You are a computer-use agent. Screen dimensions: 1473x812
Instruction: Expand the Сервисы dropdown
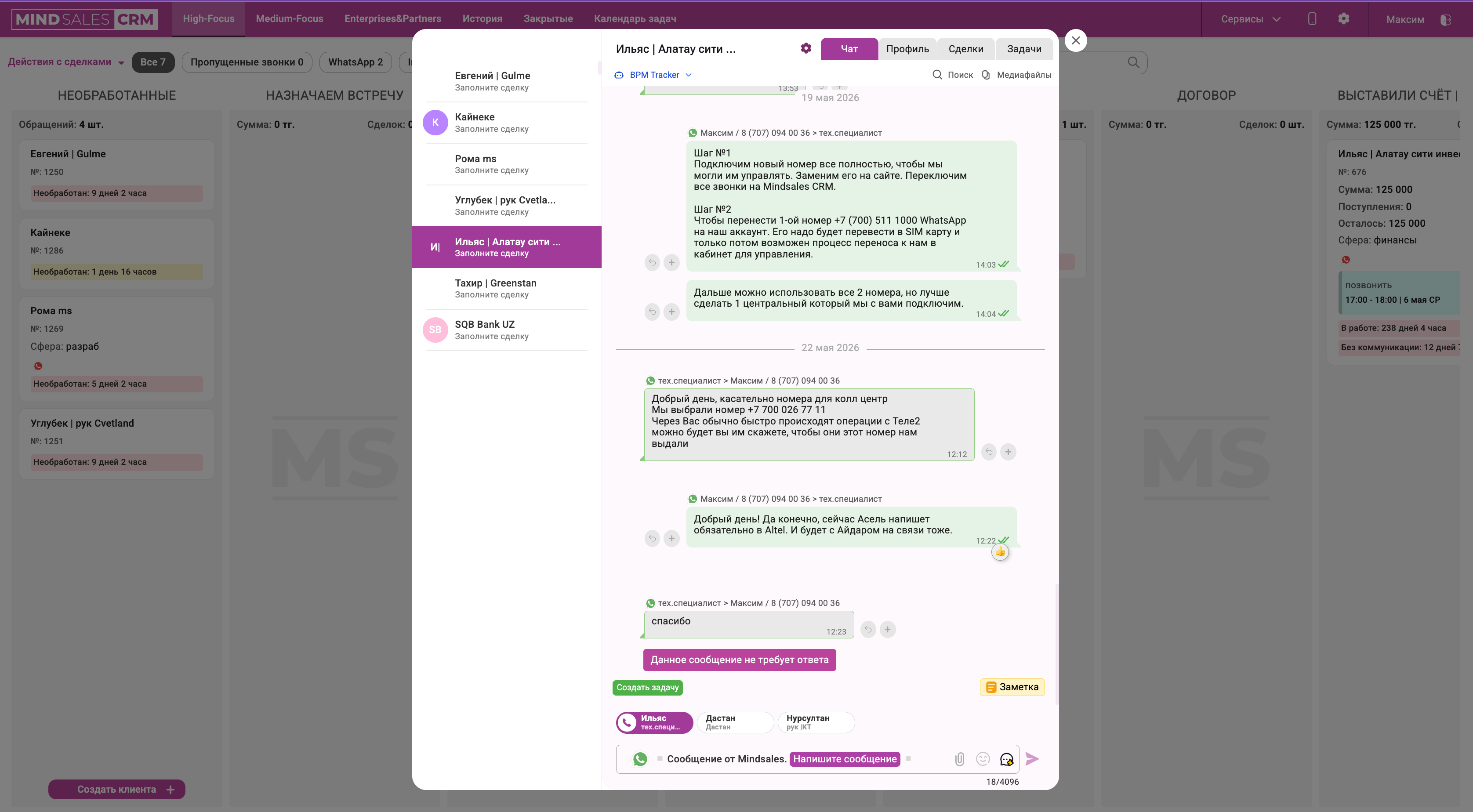point(1250,19)
